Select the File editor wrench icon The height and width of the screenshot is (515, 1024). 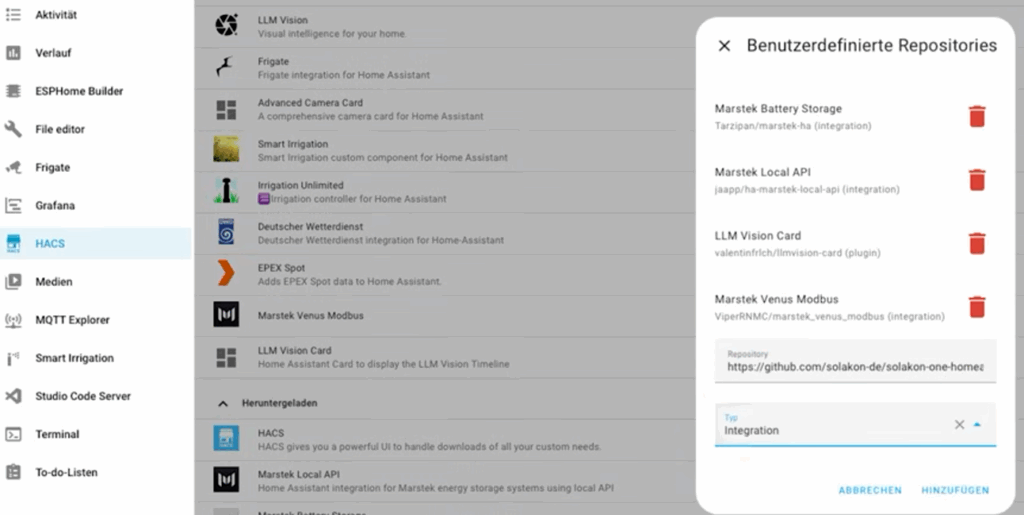14,129
